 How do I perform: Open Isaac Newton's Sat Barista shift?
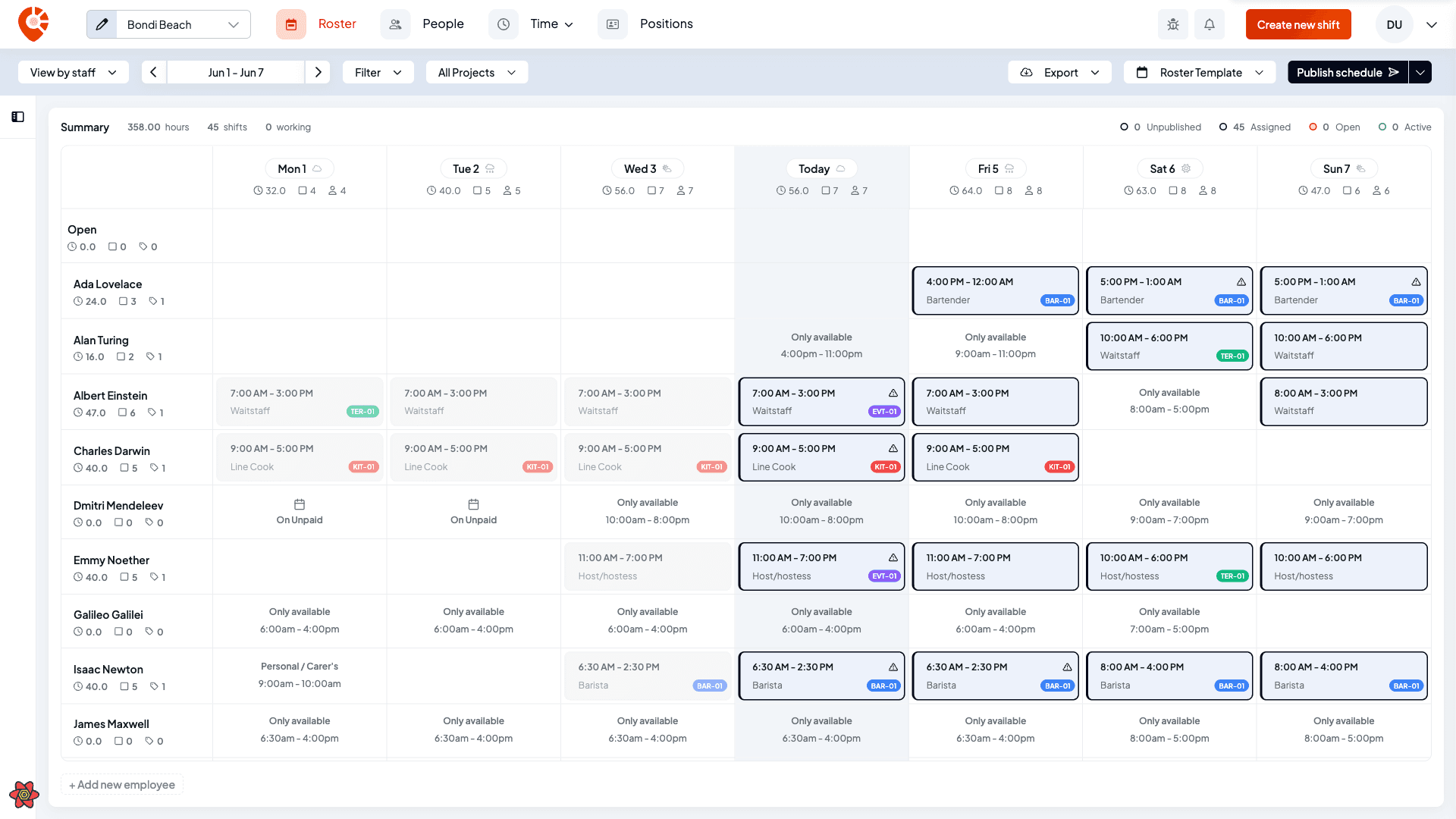coord(1169,676)
